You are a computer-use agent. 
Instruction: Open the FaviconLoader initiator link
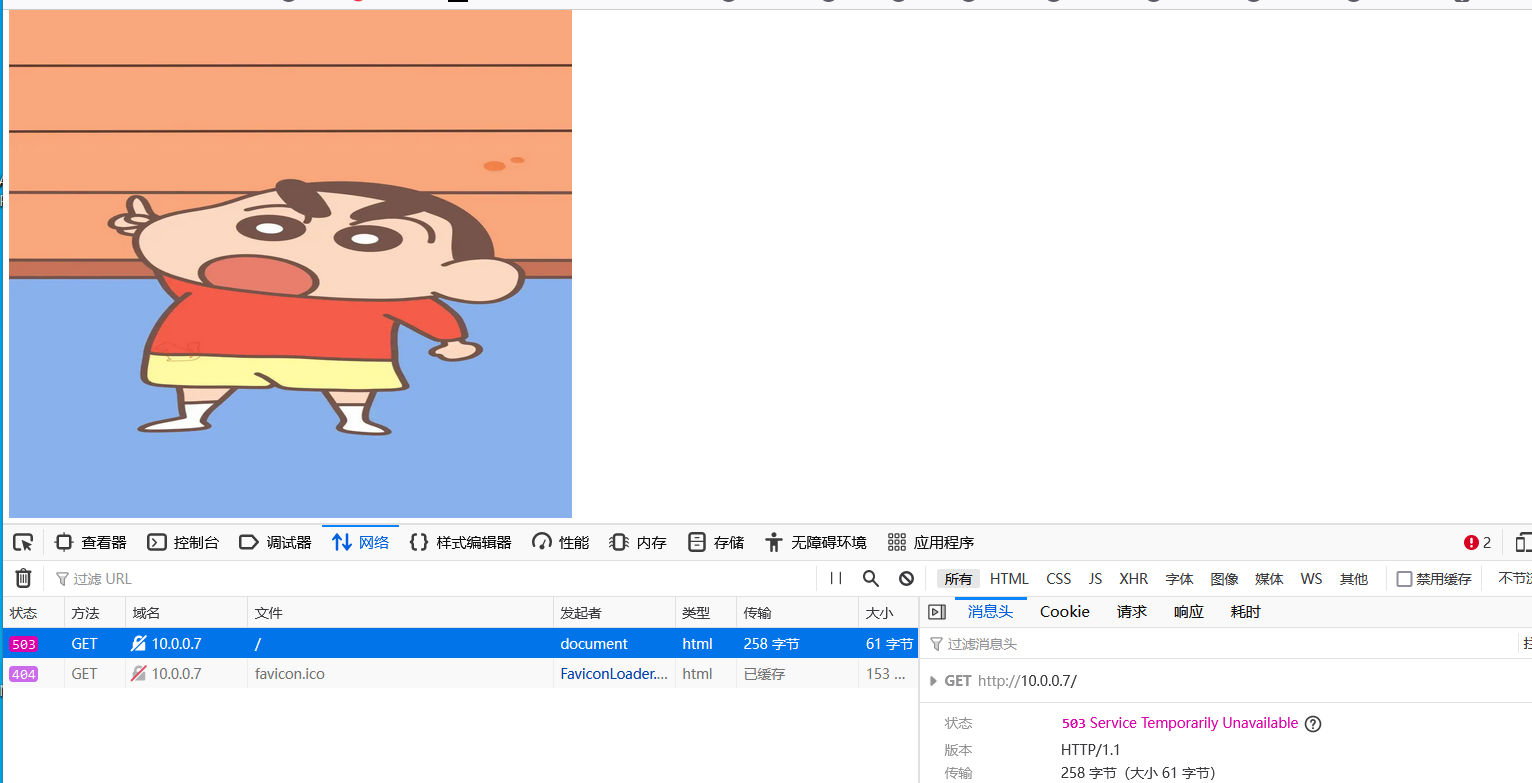click(613, 674)
